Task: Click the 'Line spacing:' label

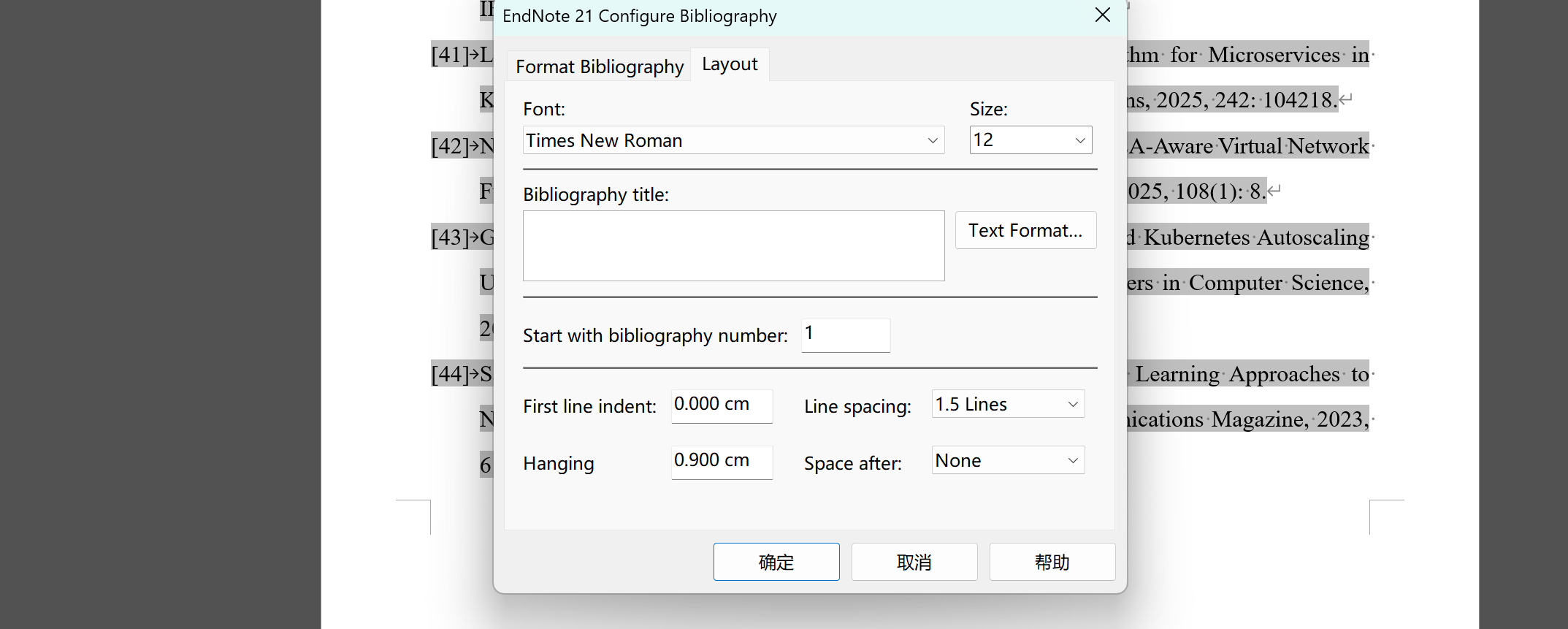Action: pos(857,407)
